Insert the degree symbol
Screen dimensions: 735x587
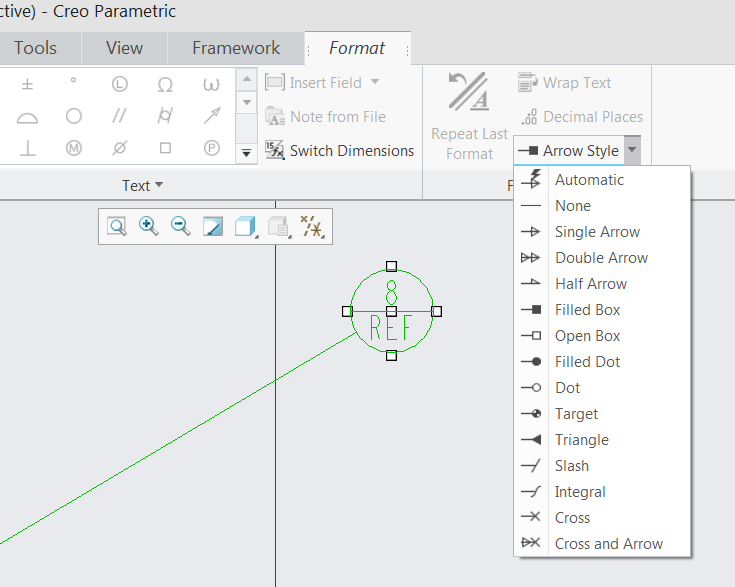click(73, 81)
